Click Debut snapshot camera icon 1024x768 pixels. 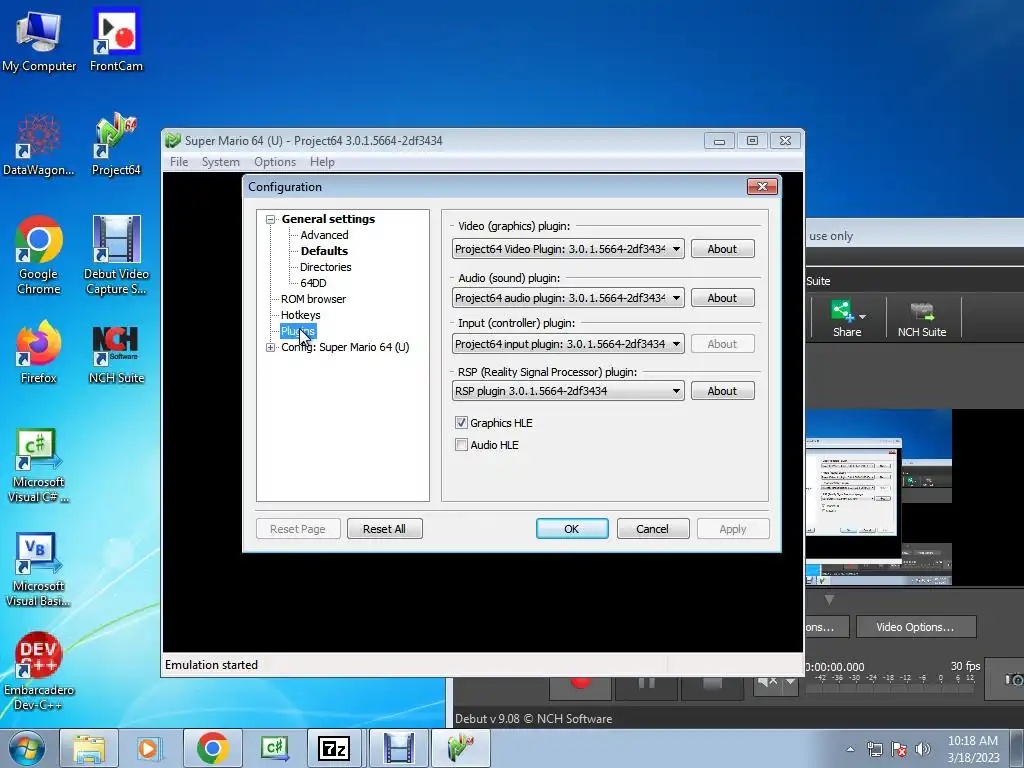[1013, 680]
